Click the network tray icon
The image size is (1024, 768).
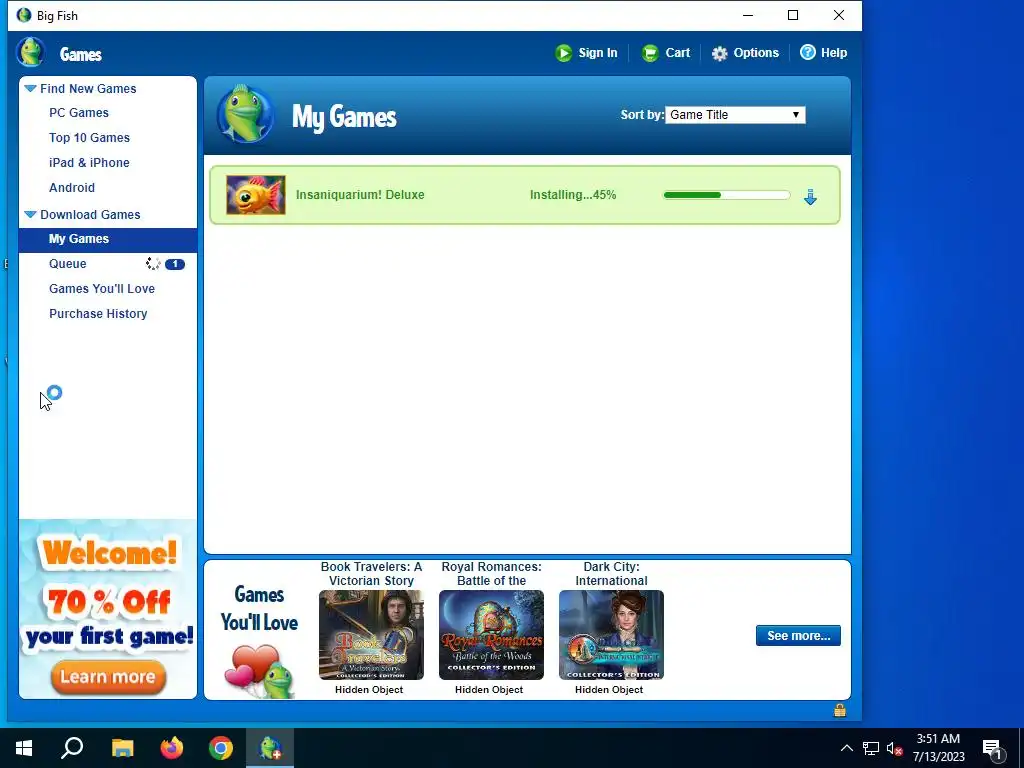pos(871,748)
